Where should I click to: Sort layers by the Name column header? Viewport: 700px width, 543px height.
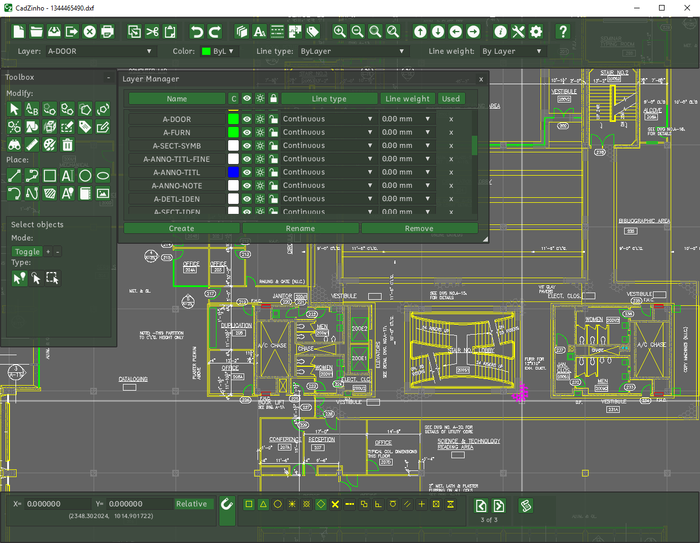(x=176, y=99)
